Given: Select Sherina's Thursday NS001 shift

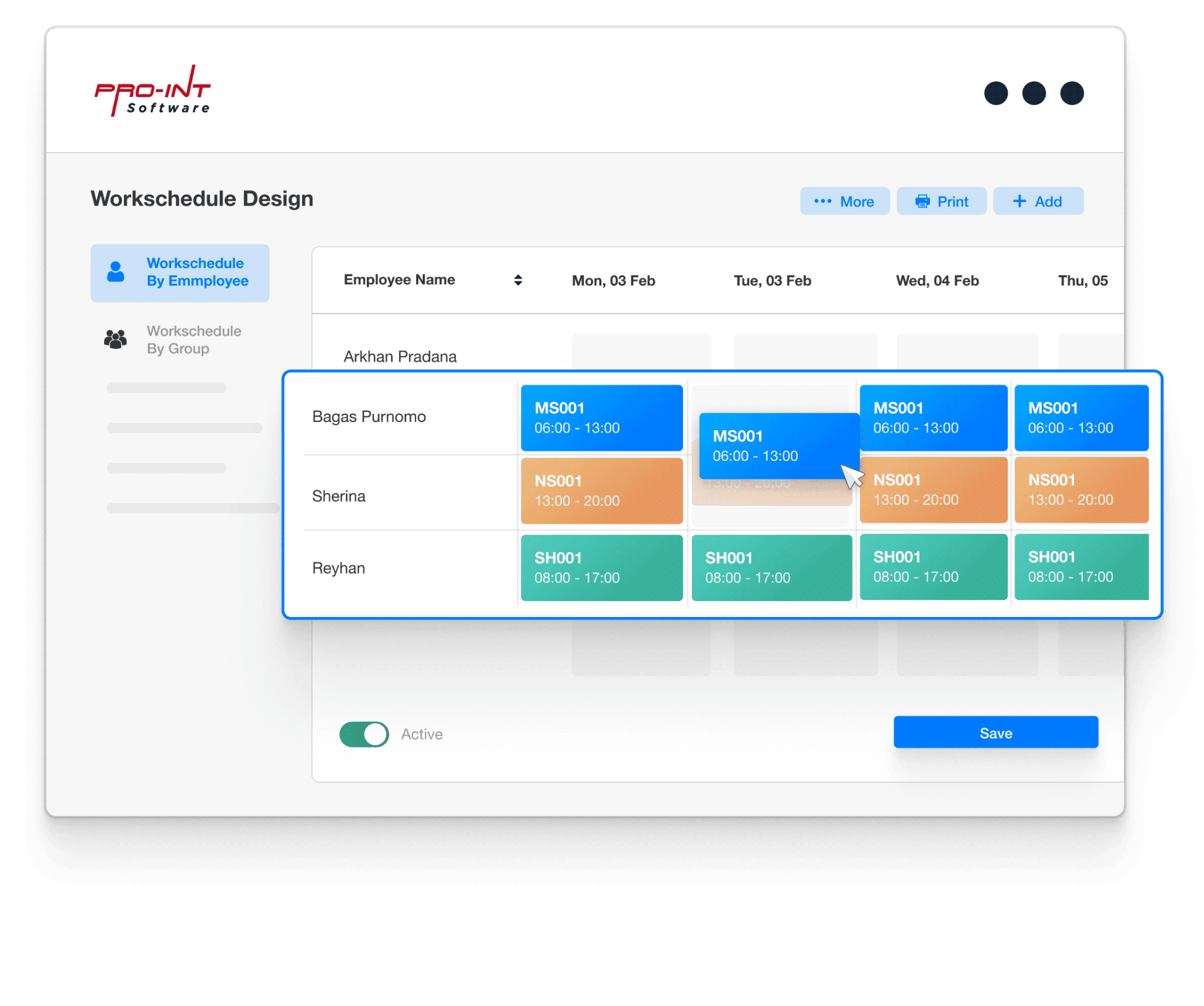Looking at the screenshot, I should point(1081,489).
